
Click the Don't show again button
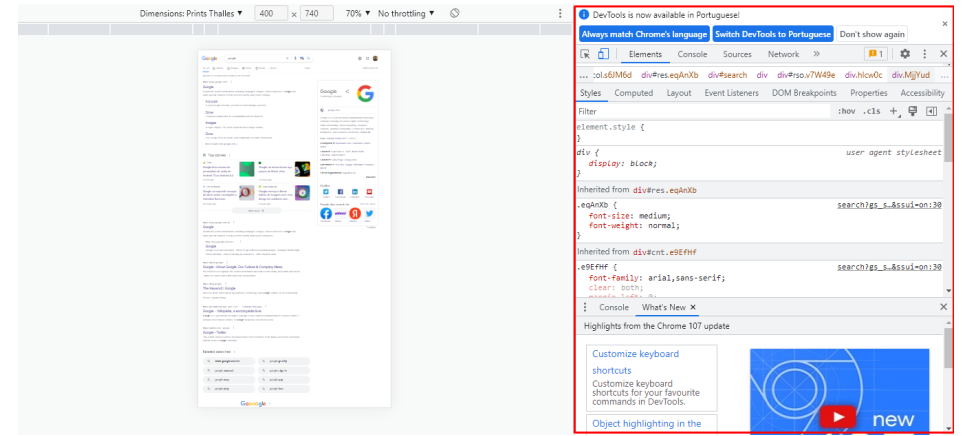click(871, 35)
